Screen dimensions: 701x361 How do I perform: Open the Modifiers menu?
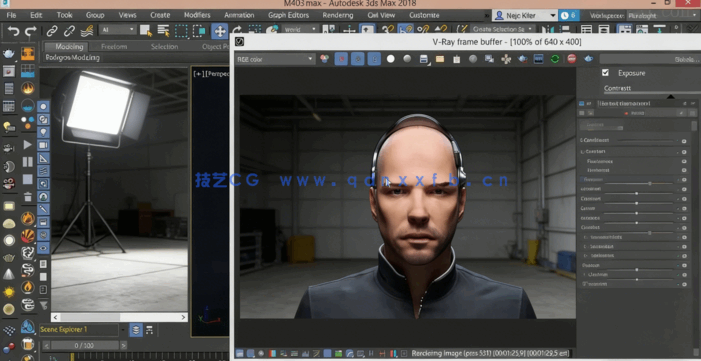click(197, 15)
